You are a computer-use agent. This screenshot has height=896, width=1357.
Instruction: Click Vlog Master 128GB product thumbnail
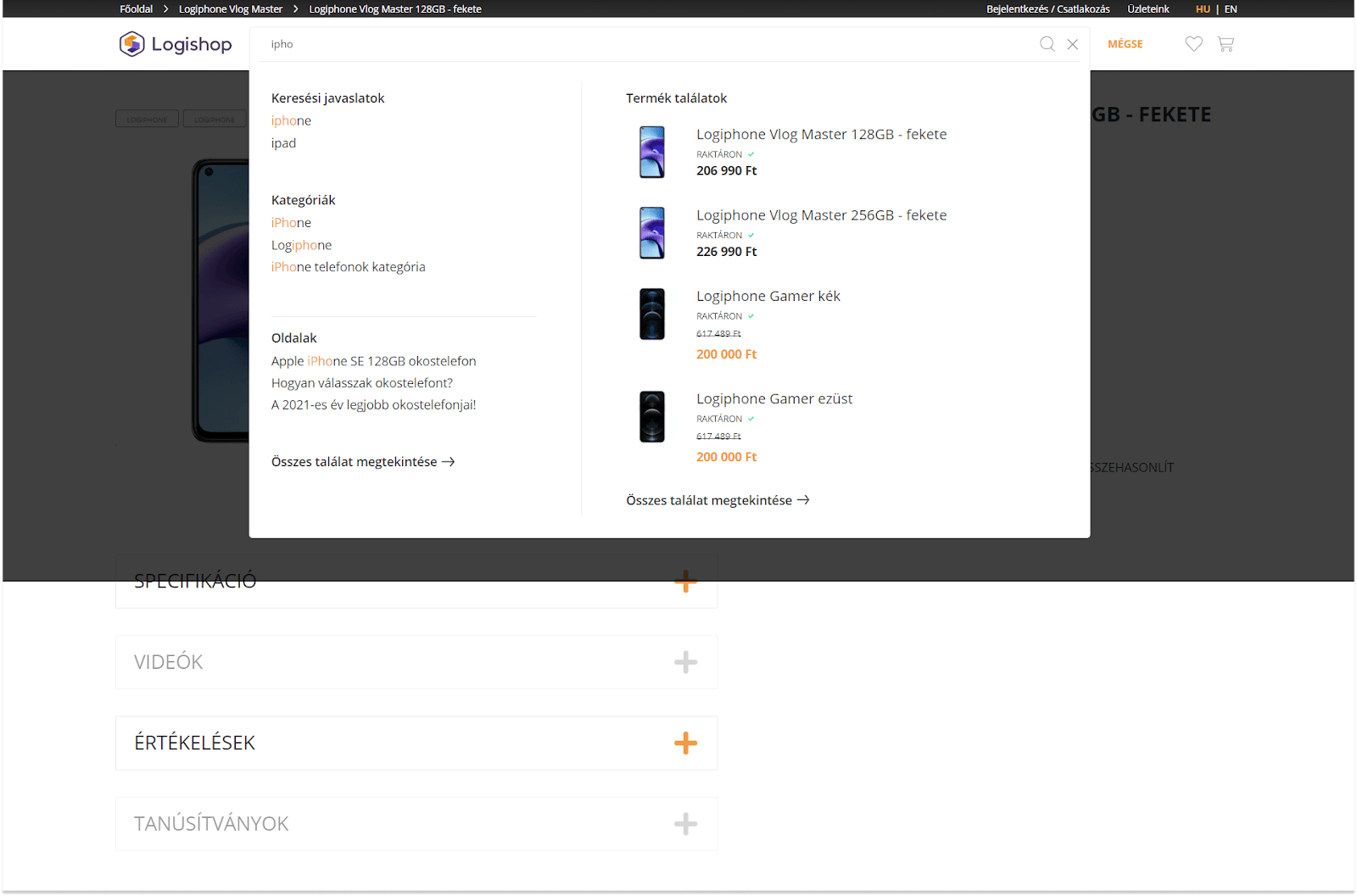coord(651,152)
